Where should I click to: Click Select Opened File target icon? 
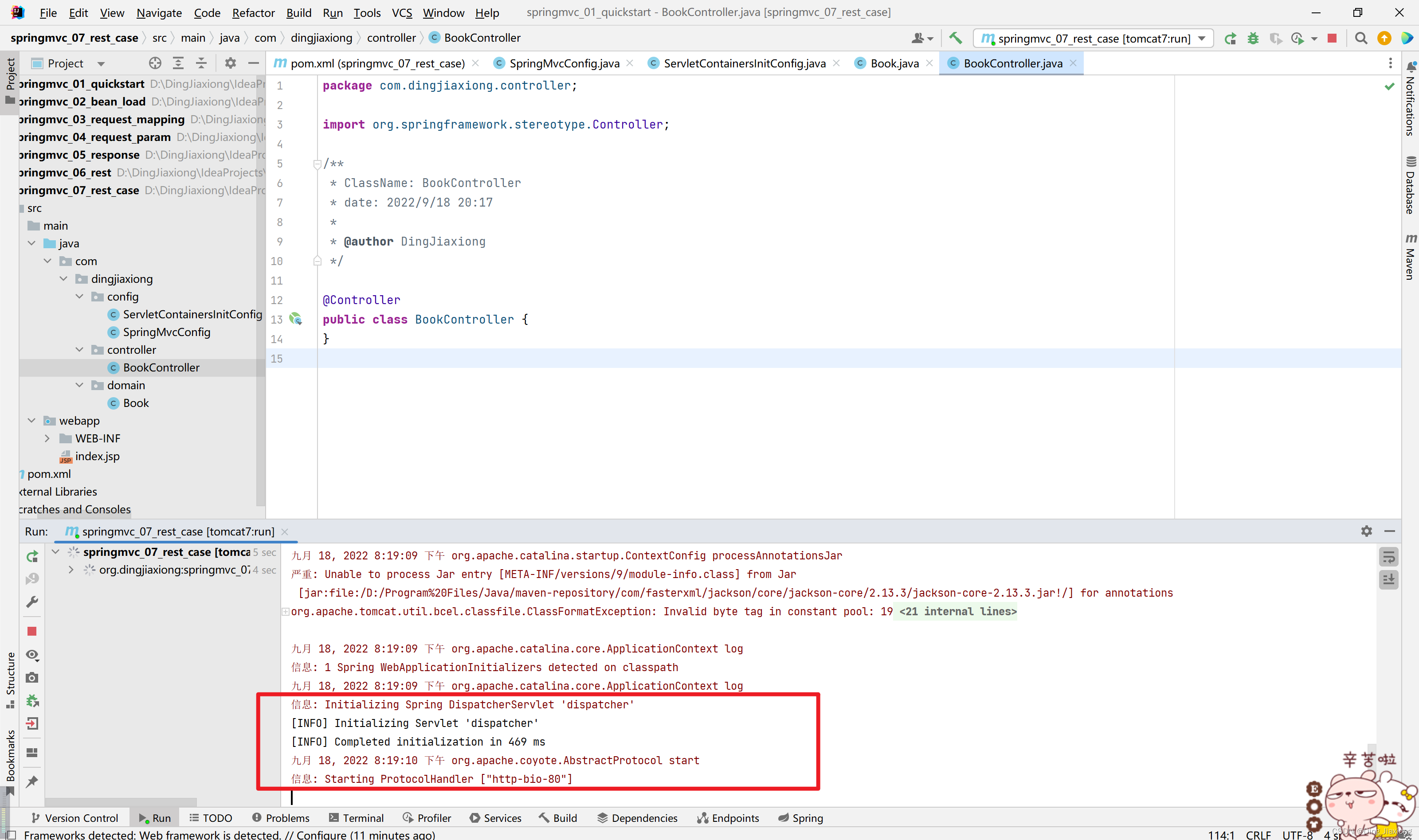pos(155,63)
